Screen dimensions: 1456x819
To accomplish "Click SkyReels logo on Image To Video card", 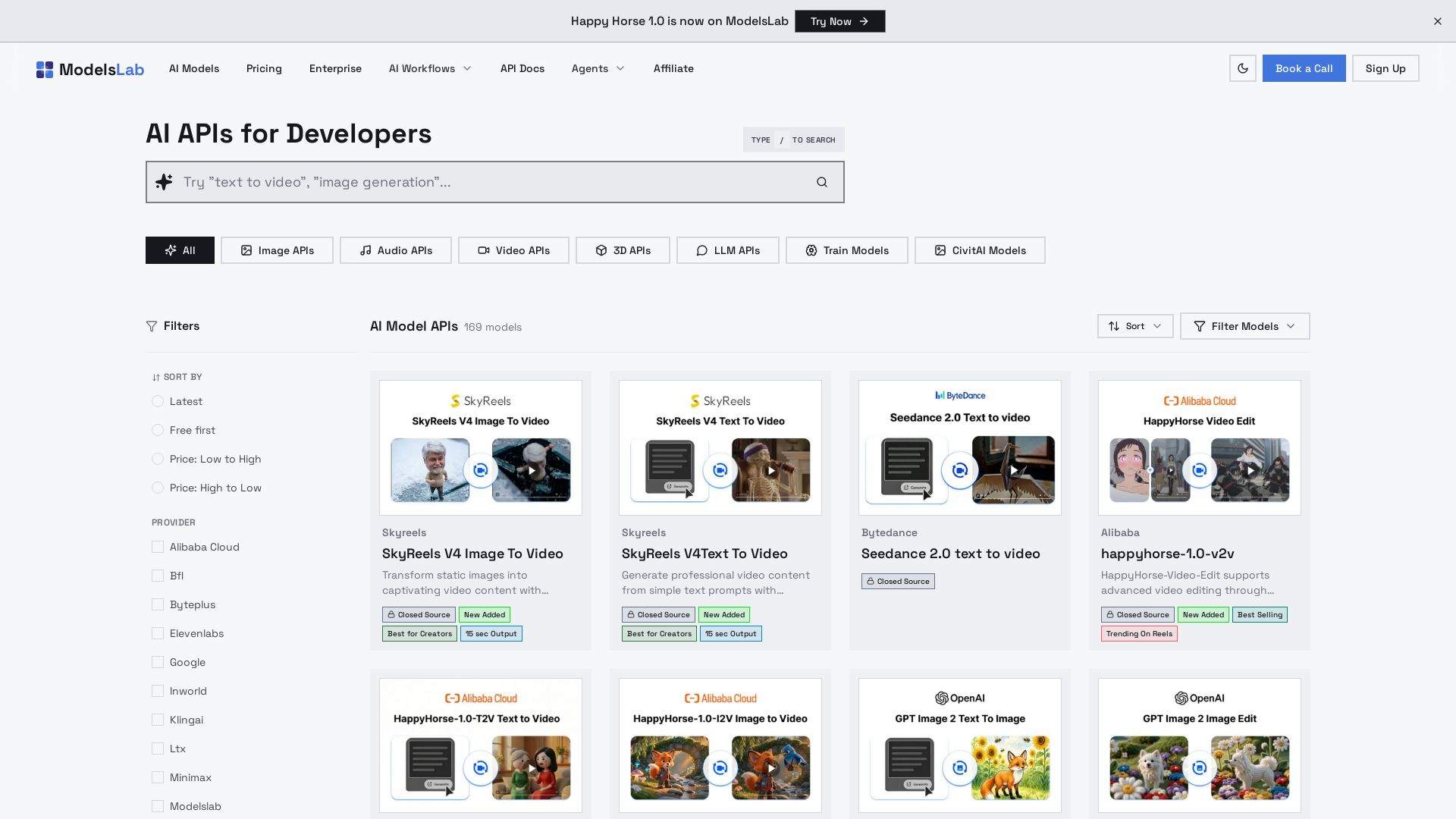I will pos(481,401).
